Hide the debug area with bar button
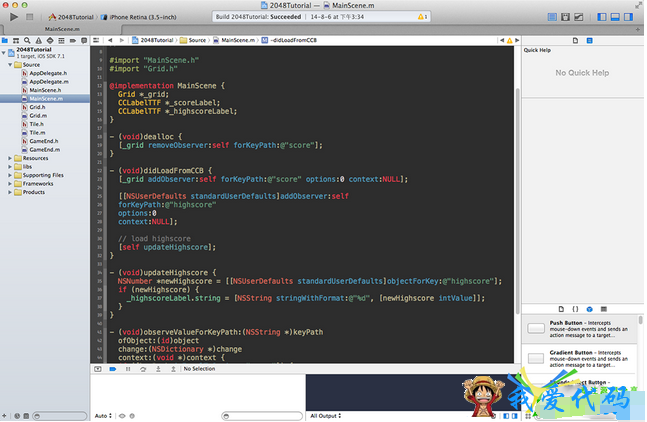 (x=98, y=369)
